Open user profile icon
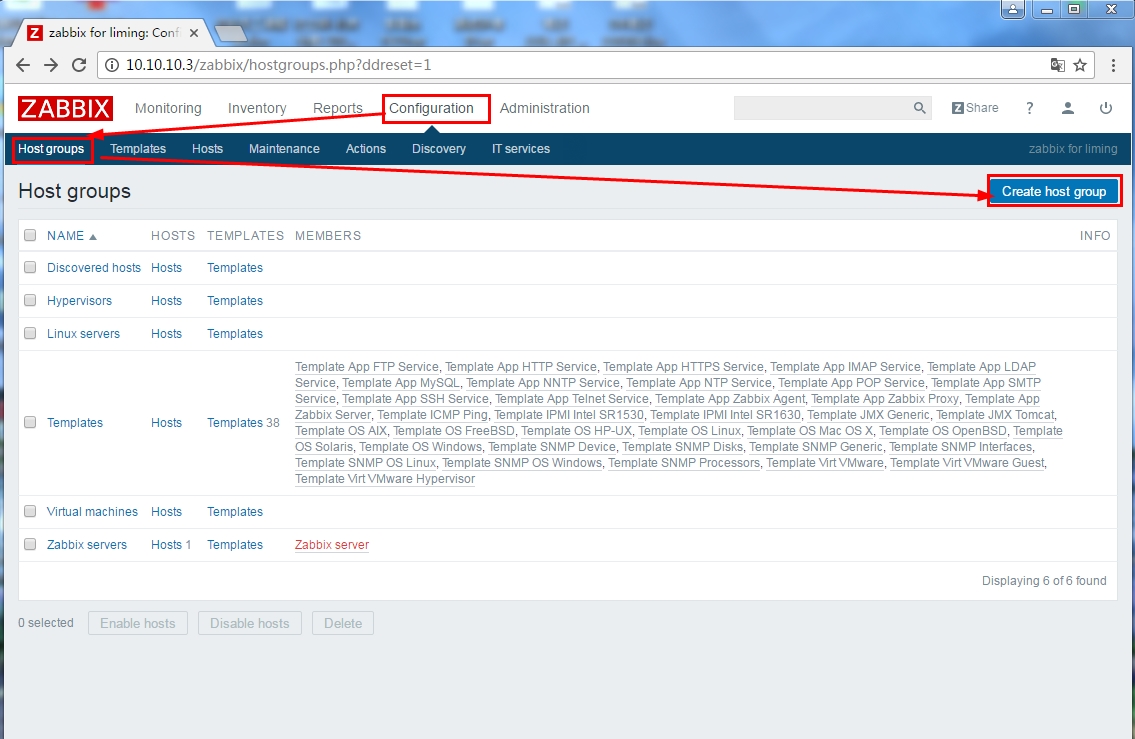Viewport: 1135px width, 739px height. coord(1068,108)
